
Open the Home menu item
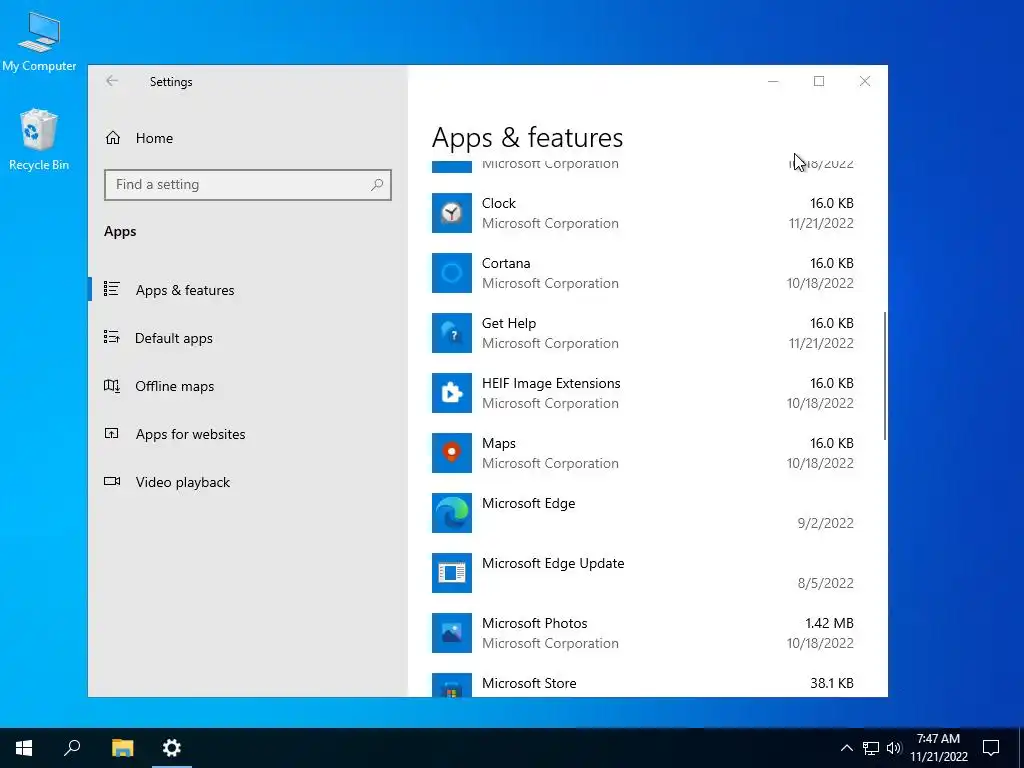pos(248,138)
